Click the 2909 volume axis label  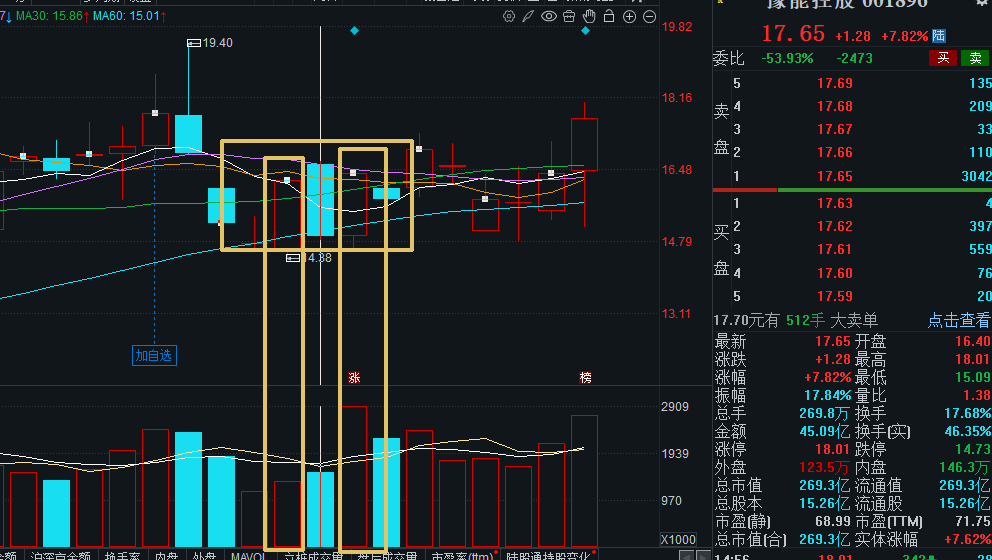675,407
